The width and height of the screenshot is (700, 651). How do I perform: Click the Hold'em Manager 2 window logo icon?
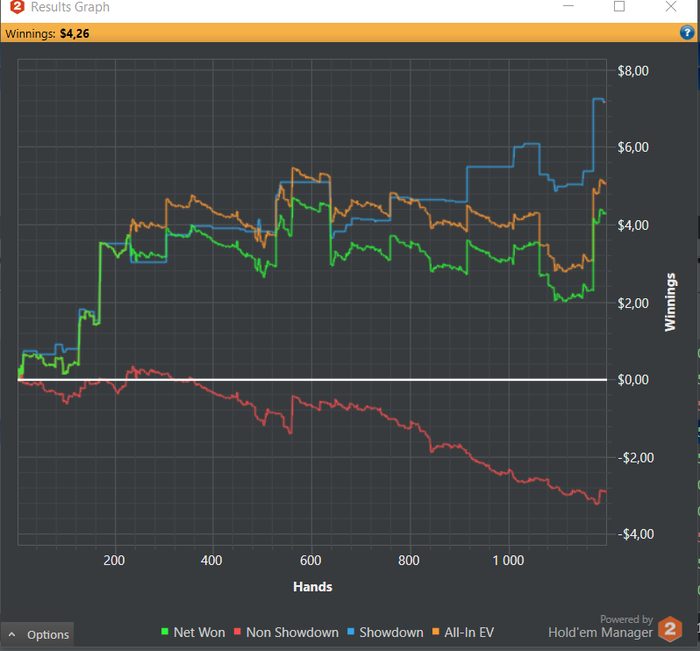(17, 7)
